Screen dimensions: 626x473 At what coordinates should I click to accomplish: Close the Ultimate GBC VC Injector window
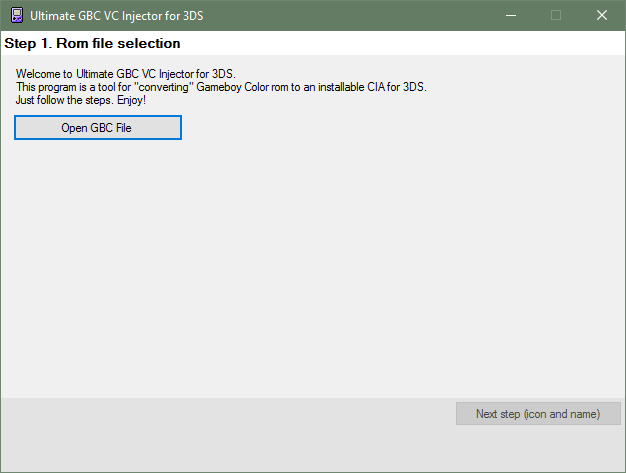[x=602, y=15]
